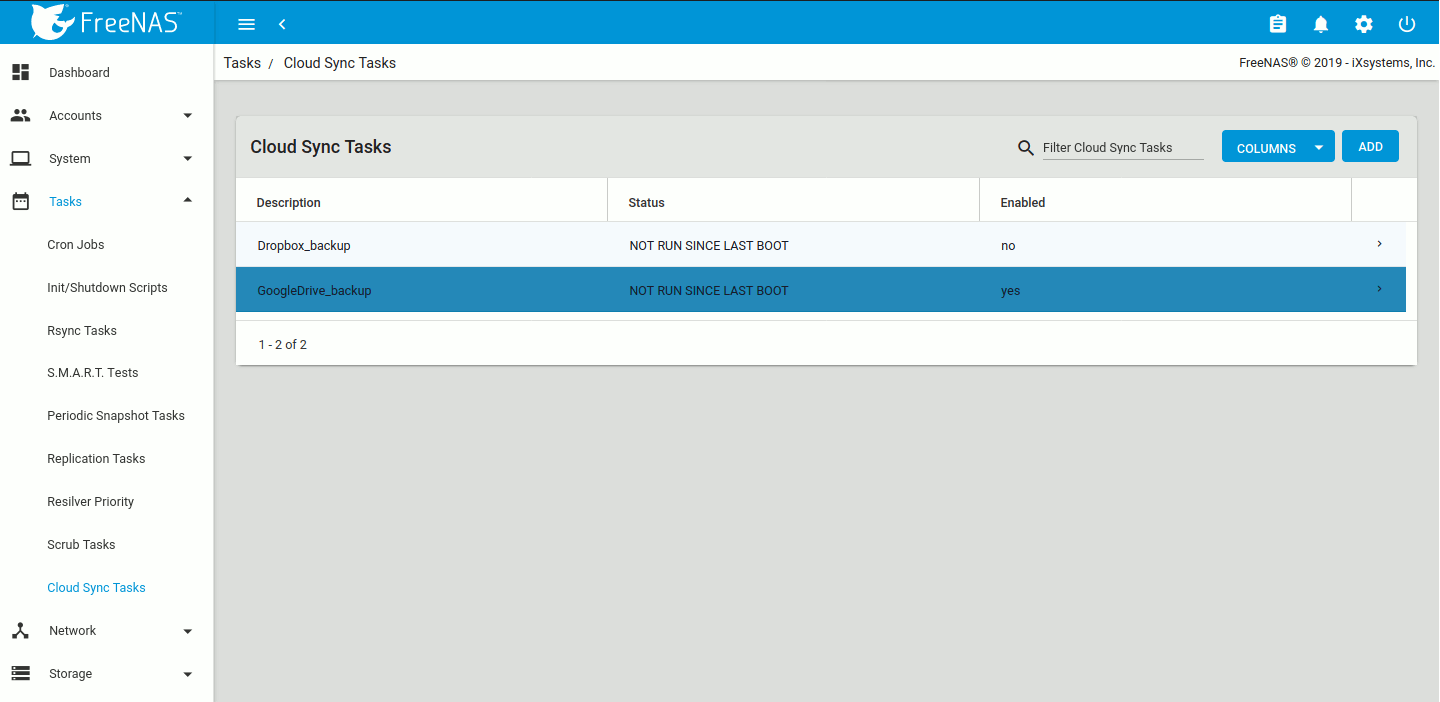Collapse sidebar with back chevron icon

[282, 24]
